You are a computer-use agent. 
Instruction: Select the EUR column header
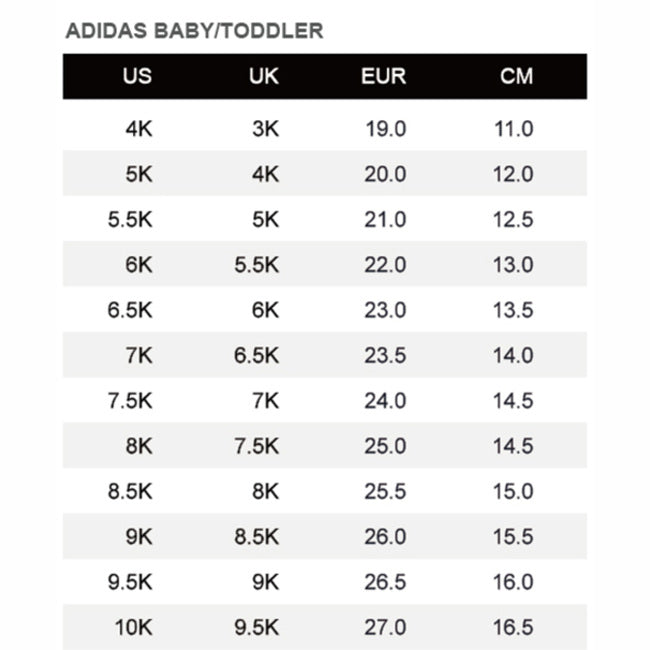point(383,76)
